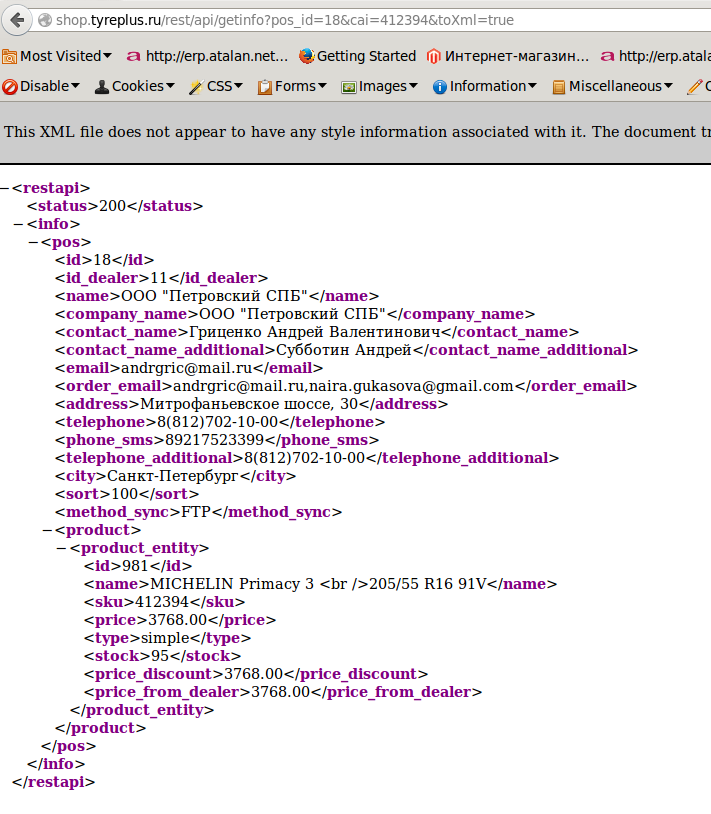Click the Magento Интернет-магазин bookmark icon

tap(433, 56)
